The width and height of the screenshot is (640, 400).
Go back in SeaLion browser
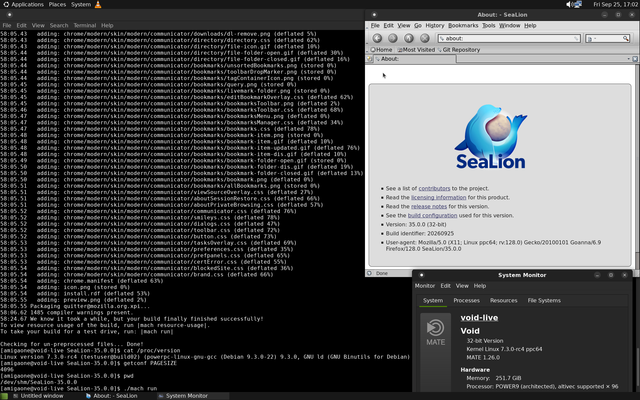377,38
